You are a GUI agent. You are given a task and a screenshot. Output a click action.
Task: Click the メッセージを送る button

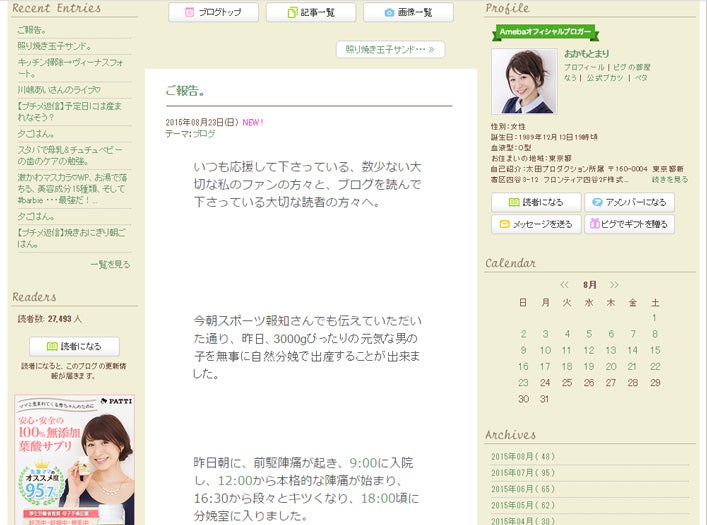536,224
